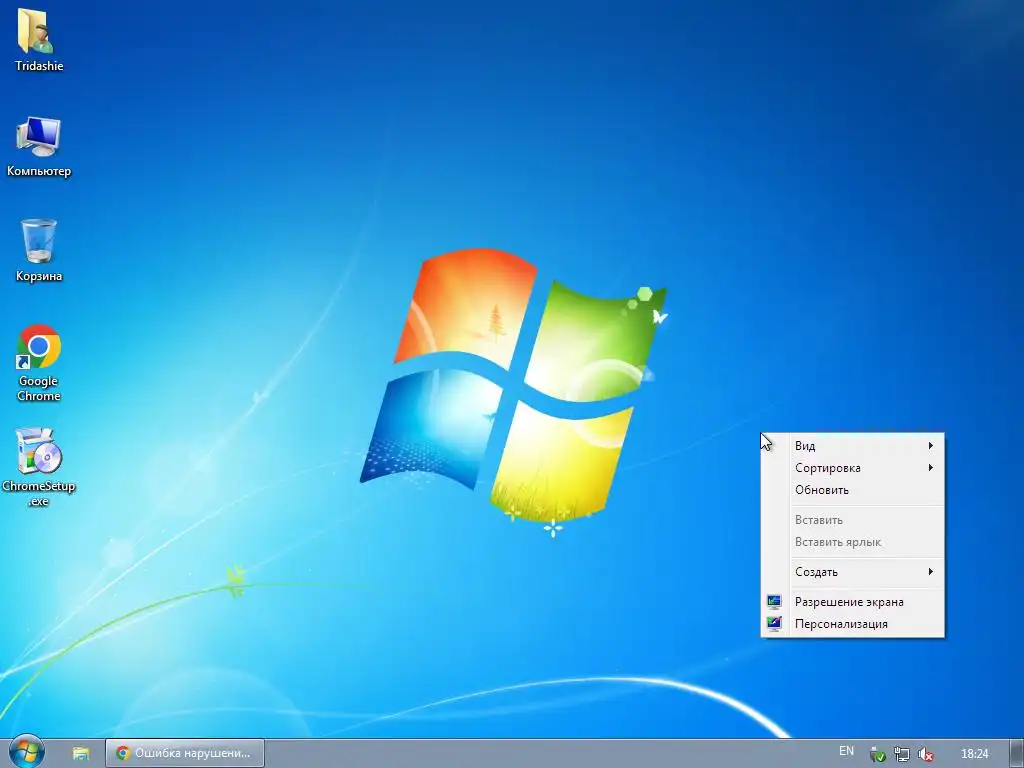Click the muted volume tray icon
Screen dimensions: 1024x768
[x=925, y=754]
